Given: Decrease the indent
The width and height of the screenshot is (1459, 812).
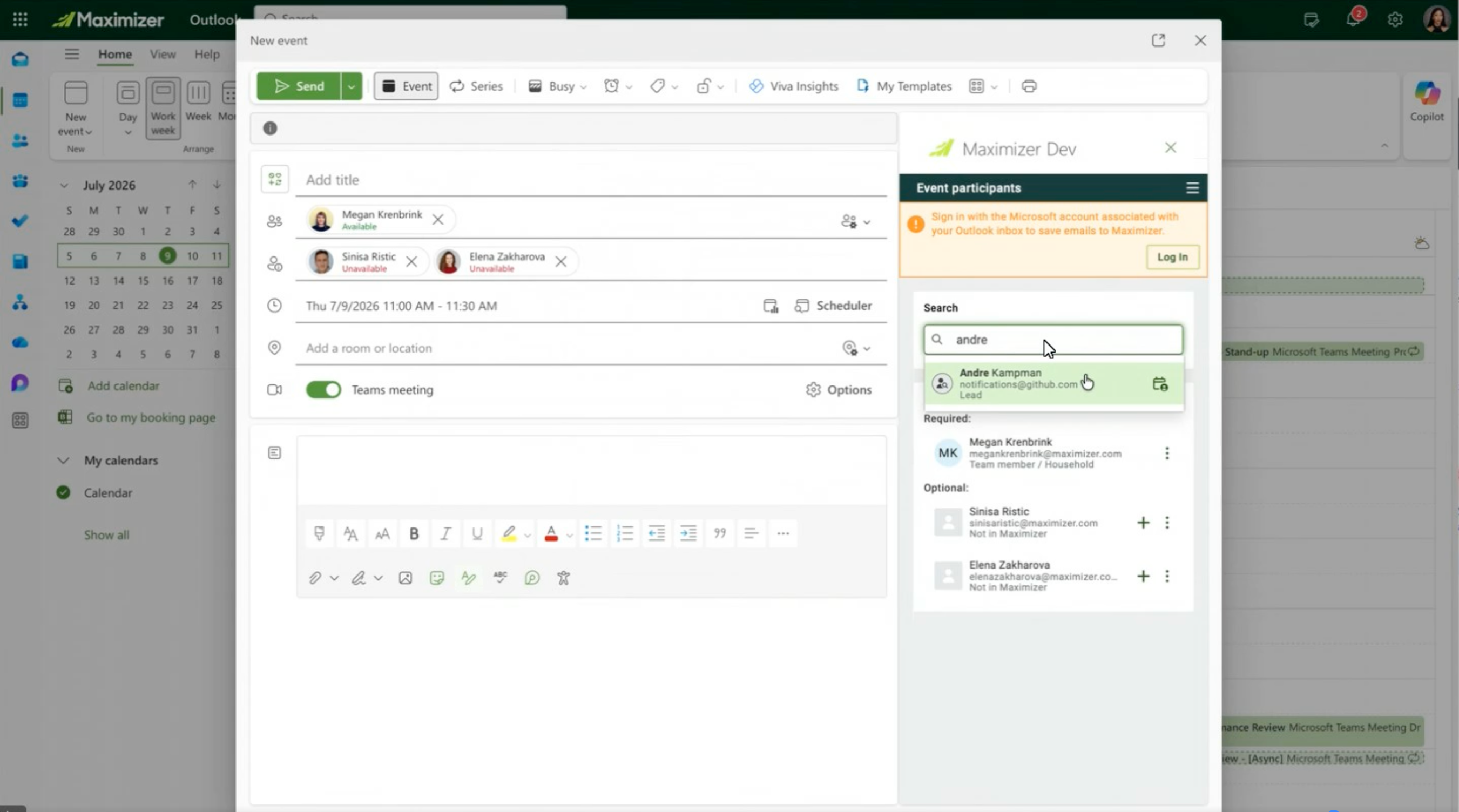Looking at the screenshot, I should tap(657, 533).
